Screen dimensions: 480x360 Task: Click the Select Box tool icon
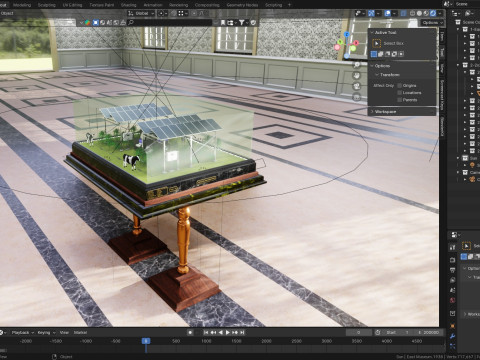(377, 43)
